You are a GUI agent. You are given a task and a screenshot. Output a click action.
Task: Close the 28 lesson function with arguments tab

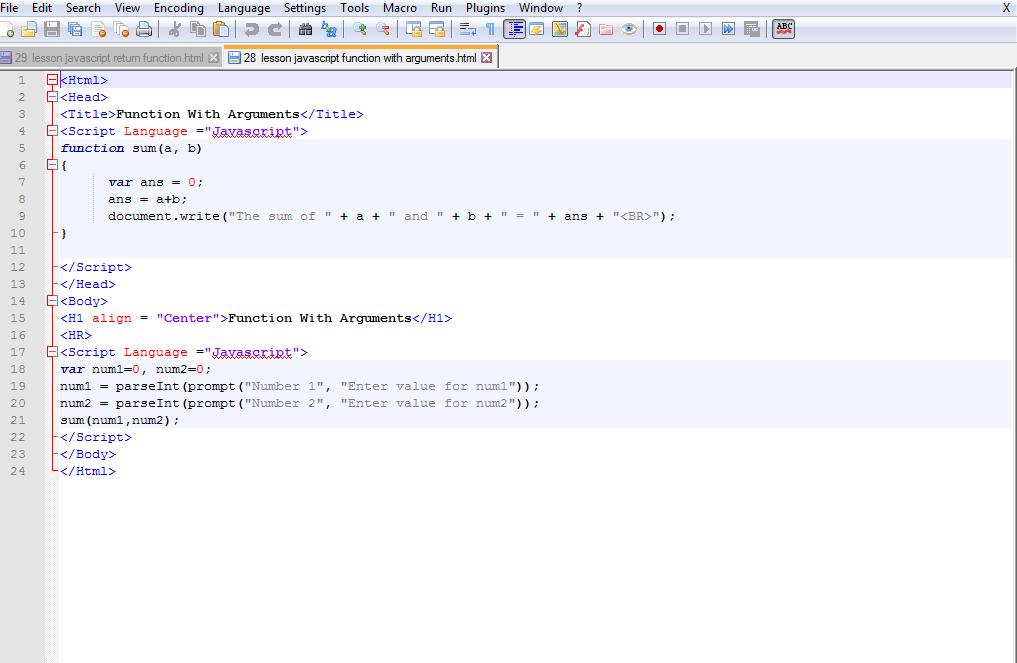click(x=486, y=58)
